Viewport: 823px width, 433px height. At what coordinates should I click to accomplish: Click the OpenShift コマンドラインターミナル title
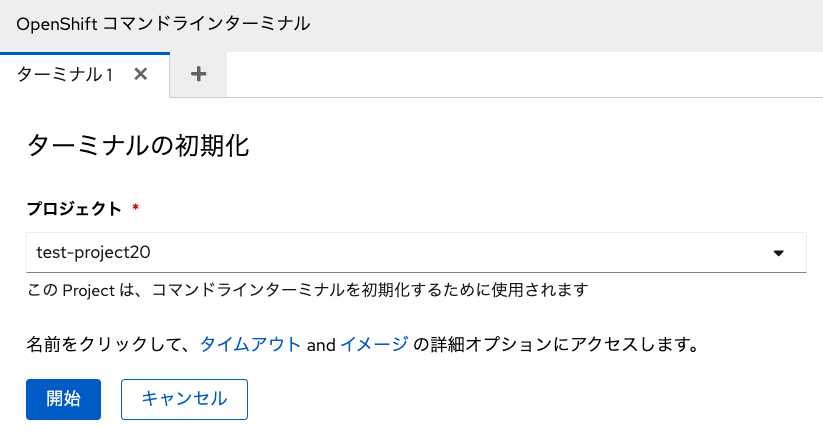163,24
